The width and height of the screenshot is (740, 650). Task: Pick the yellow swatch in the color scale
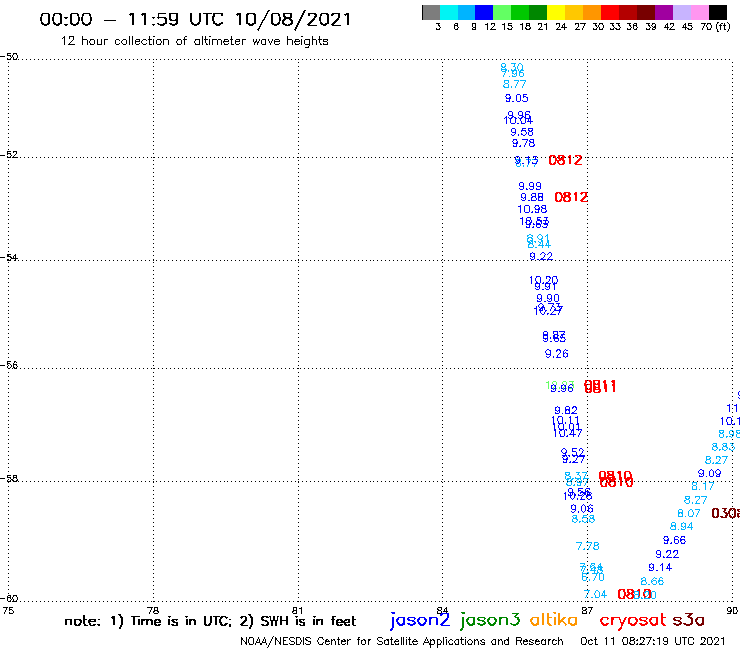tap(555, 12)
